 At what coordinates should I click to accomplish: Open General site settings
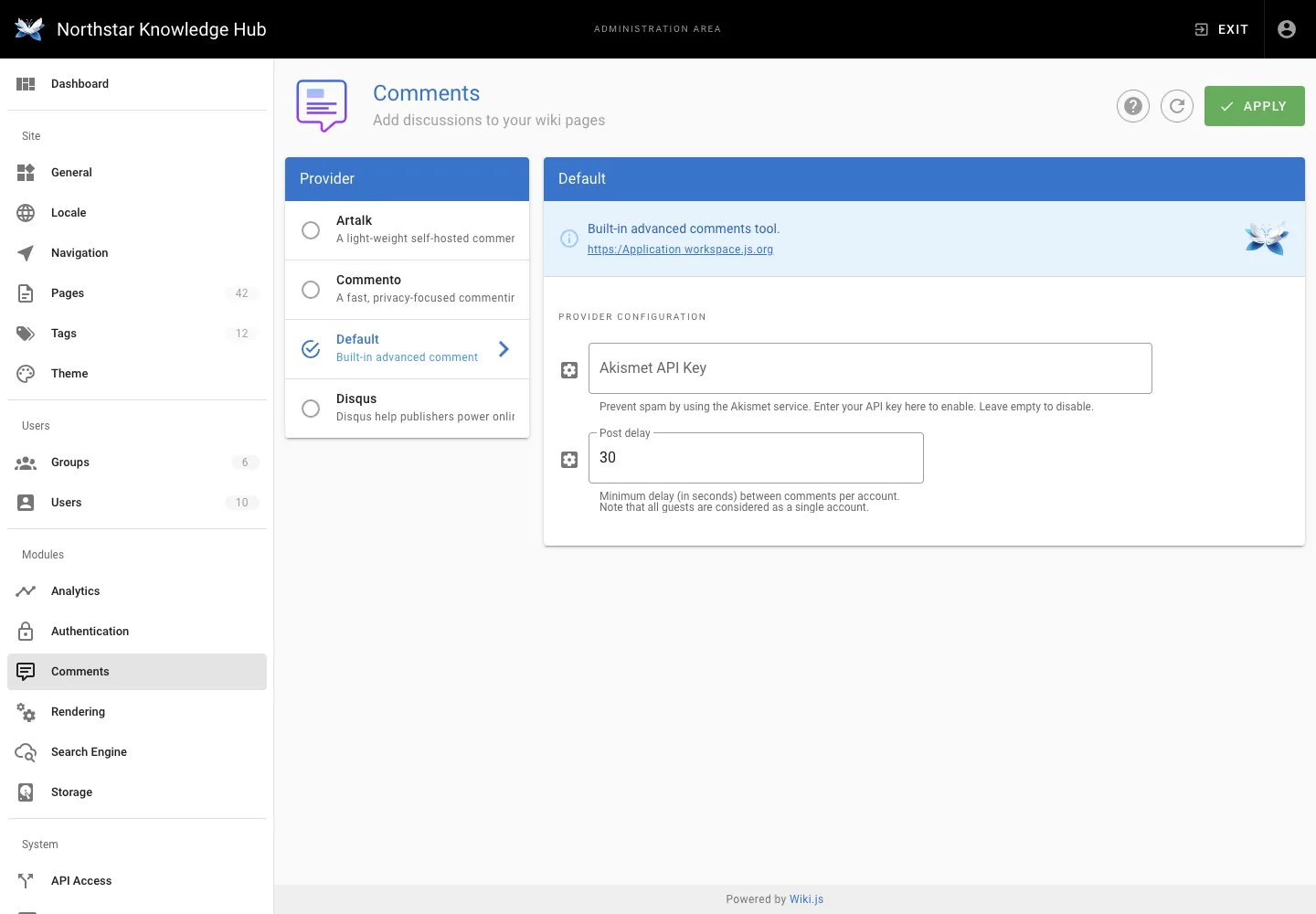point(137,173)
